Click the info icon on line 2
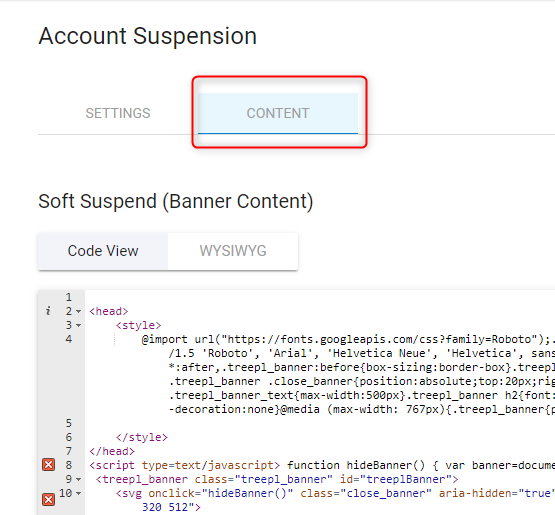 pyautogui.click(x=48, y=311)
